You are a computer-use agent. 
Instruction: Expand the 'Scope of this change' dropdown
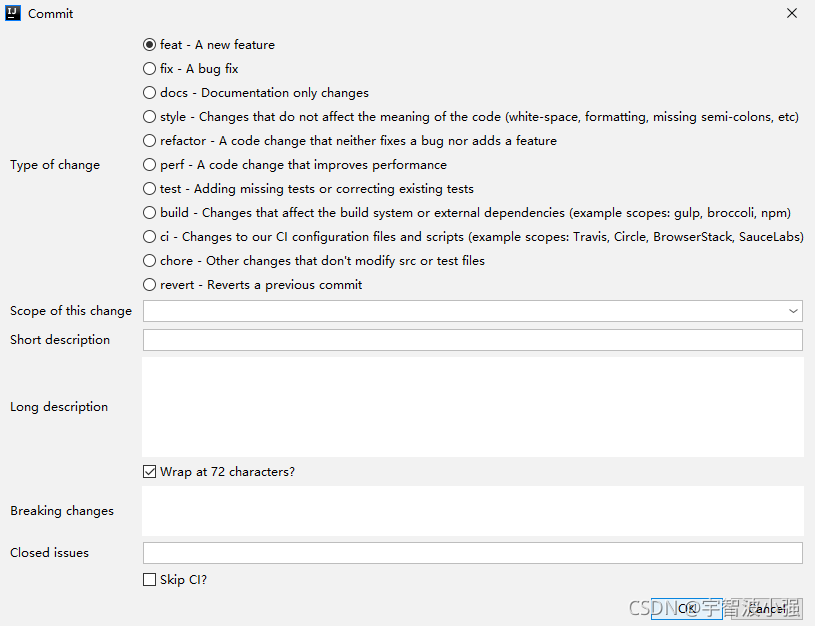click(793, 311)
